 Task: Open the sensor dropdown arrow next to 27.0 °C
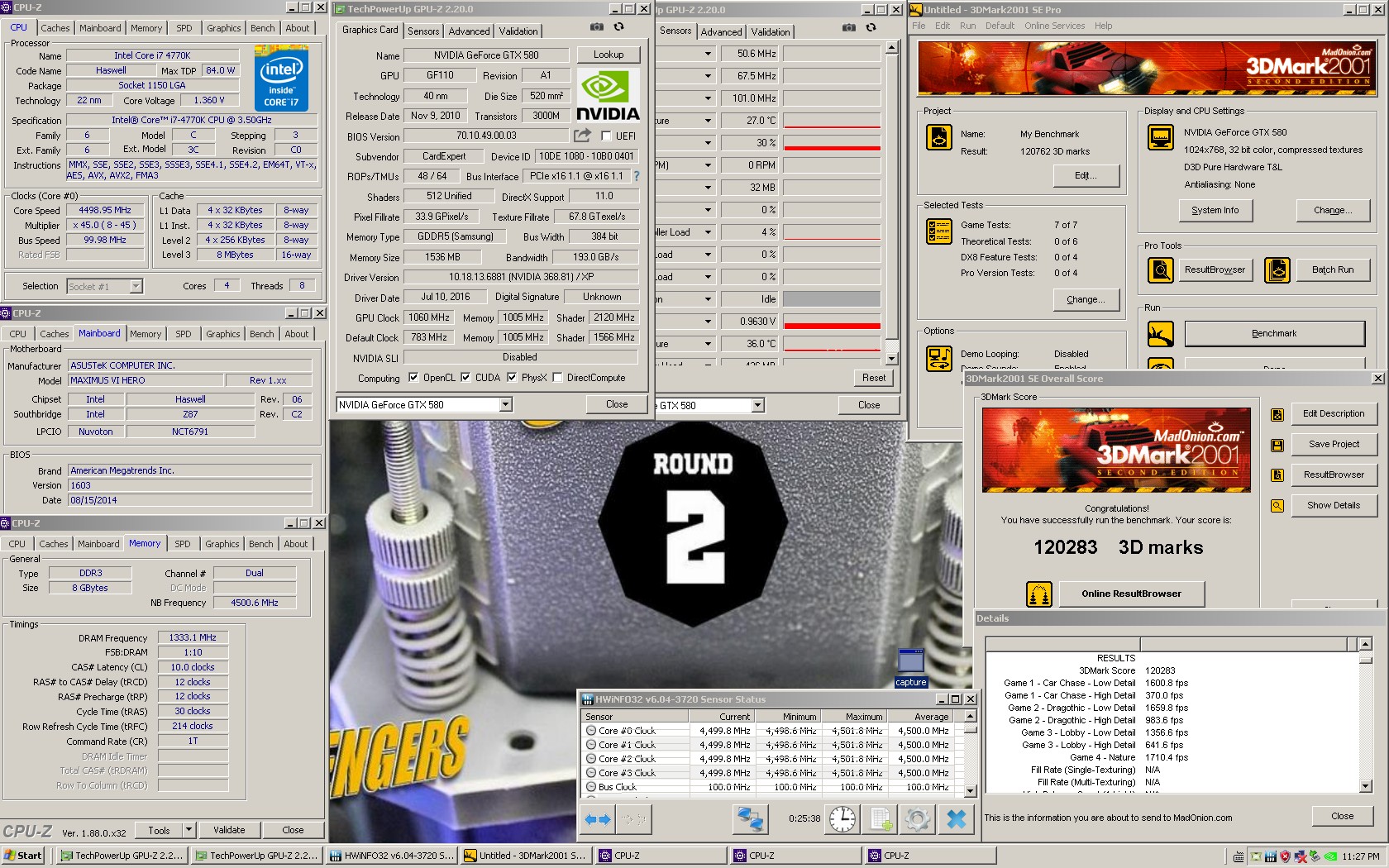(708, 121)
